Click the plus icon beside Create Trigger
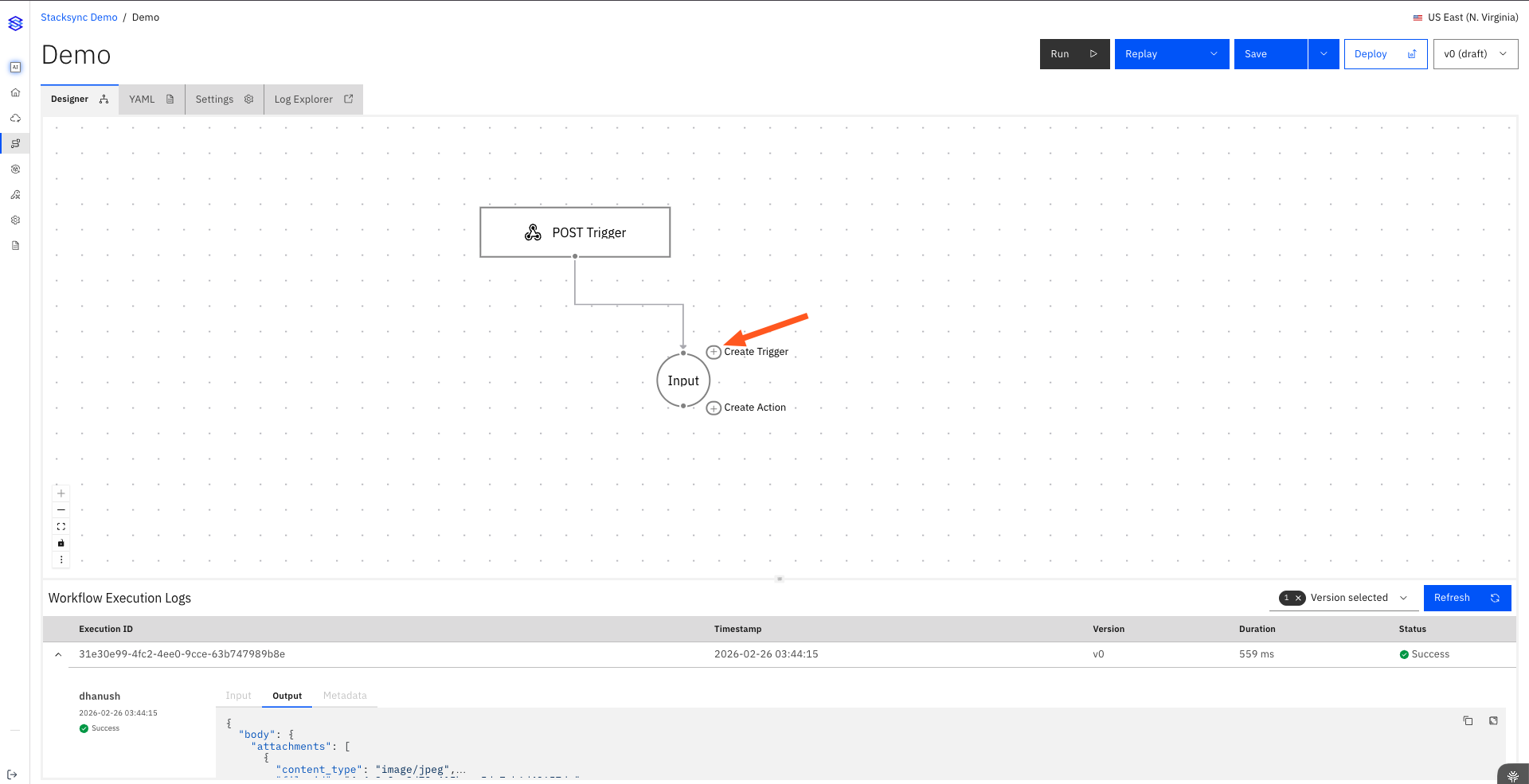Viewport: 1529px width, 784px height. [x=714, y=352]
